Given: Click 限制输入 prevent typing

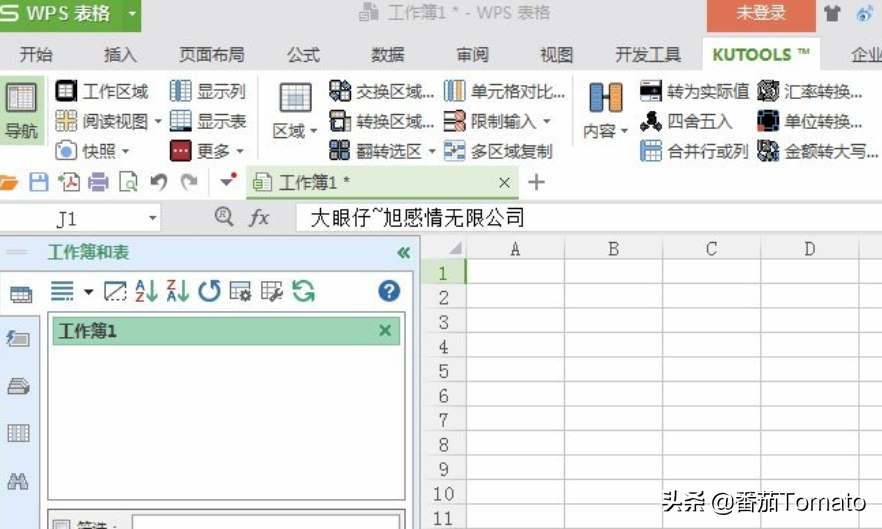Looking at the screenshot, I should (x=490, y=121).
